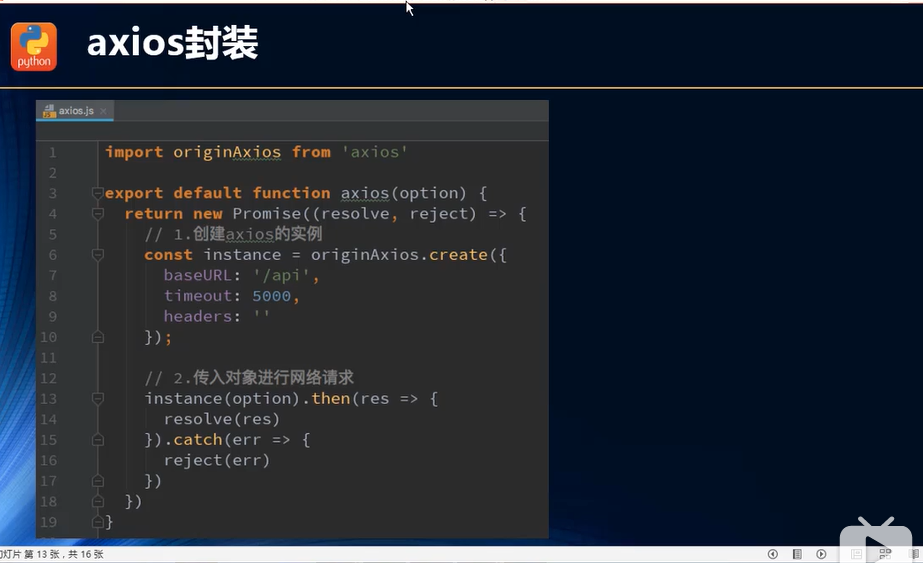Switch to slide sorter view icon
Screen dimensions: 923x563
pyautogui.click(x=885, y=554)
